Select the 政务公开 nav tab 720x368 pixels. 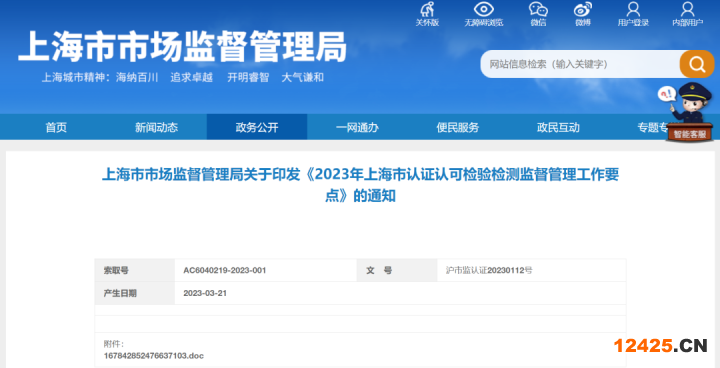tap(257, 127)
